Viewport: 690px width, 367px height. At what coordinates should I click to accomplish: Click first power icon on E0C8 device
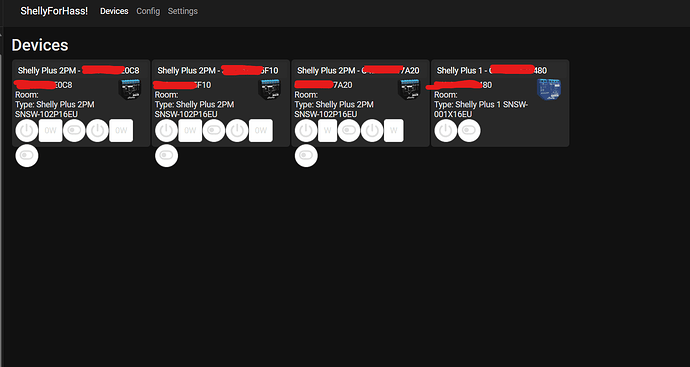pyautogui.click(x=27, y=131)
